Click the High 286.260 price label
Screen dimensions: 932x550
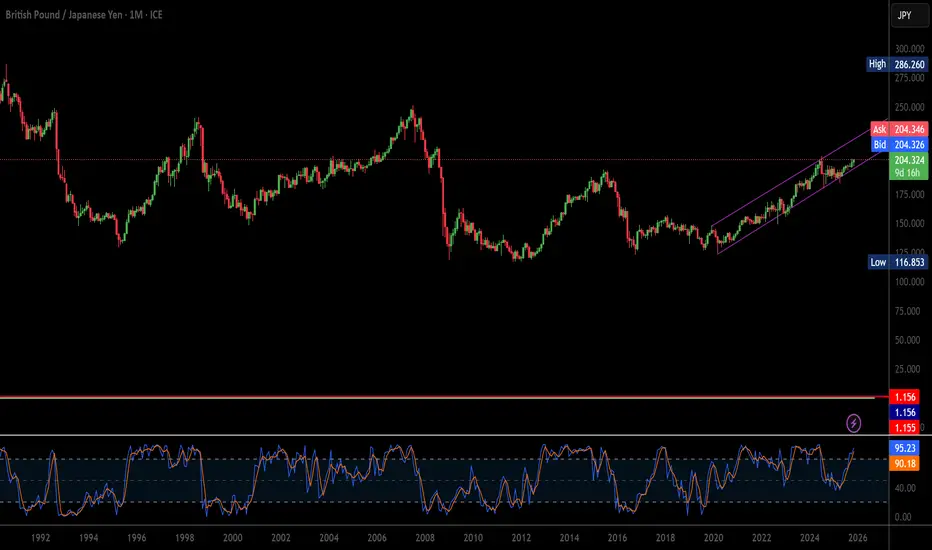[897, 64]
